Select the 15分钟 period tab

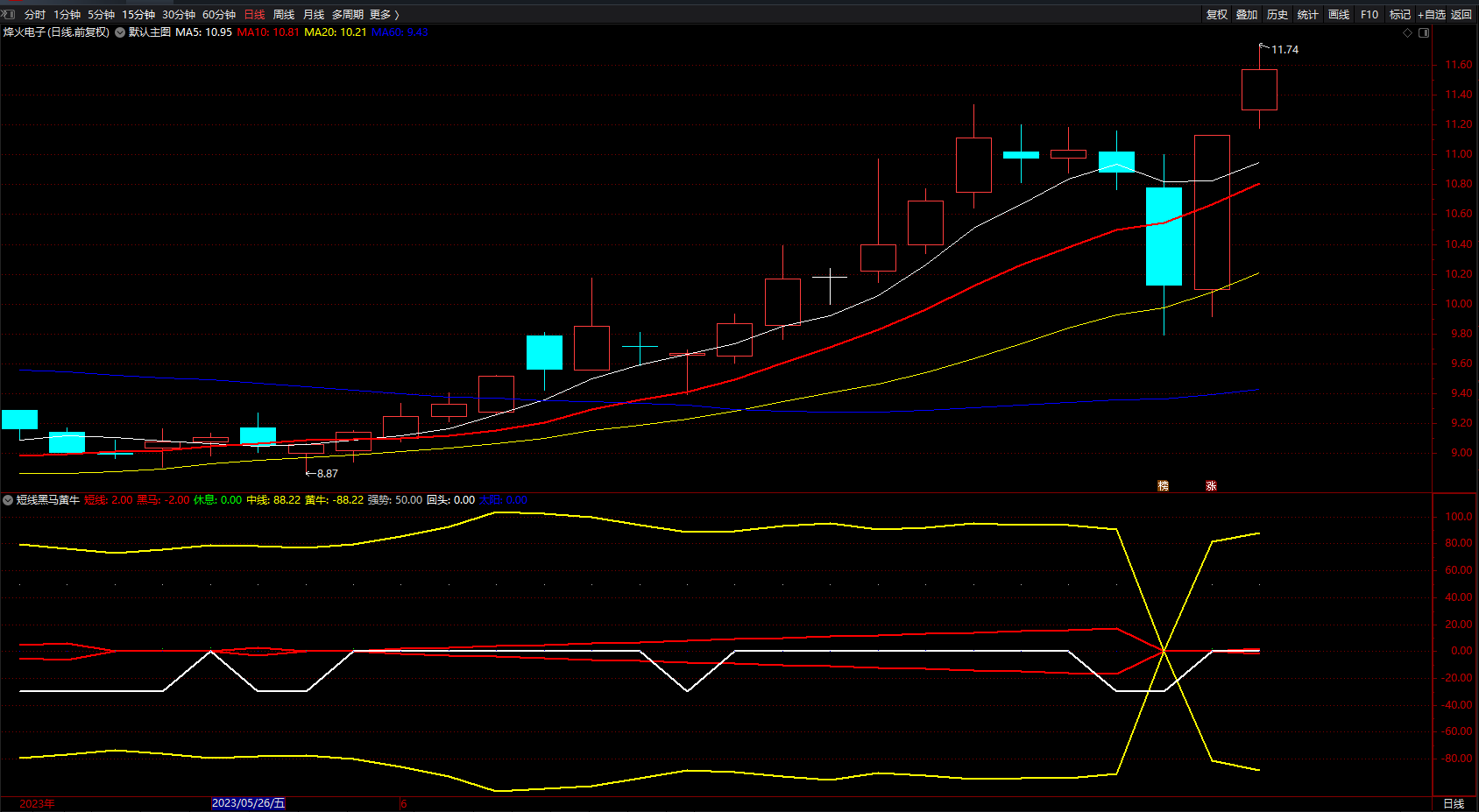tap(138, 15)
